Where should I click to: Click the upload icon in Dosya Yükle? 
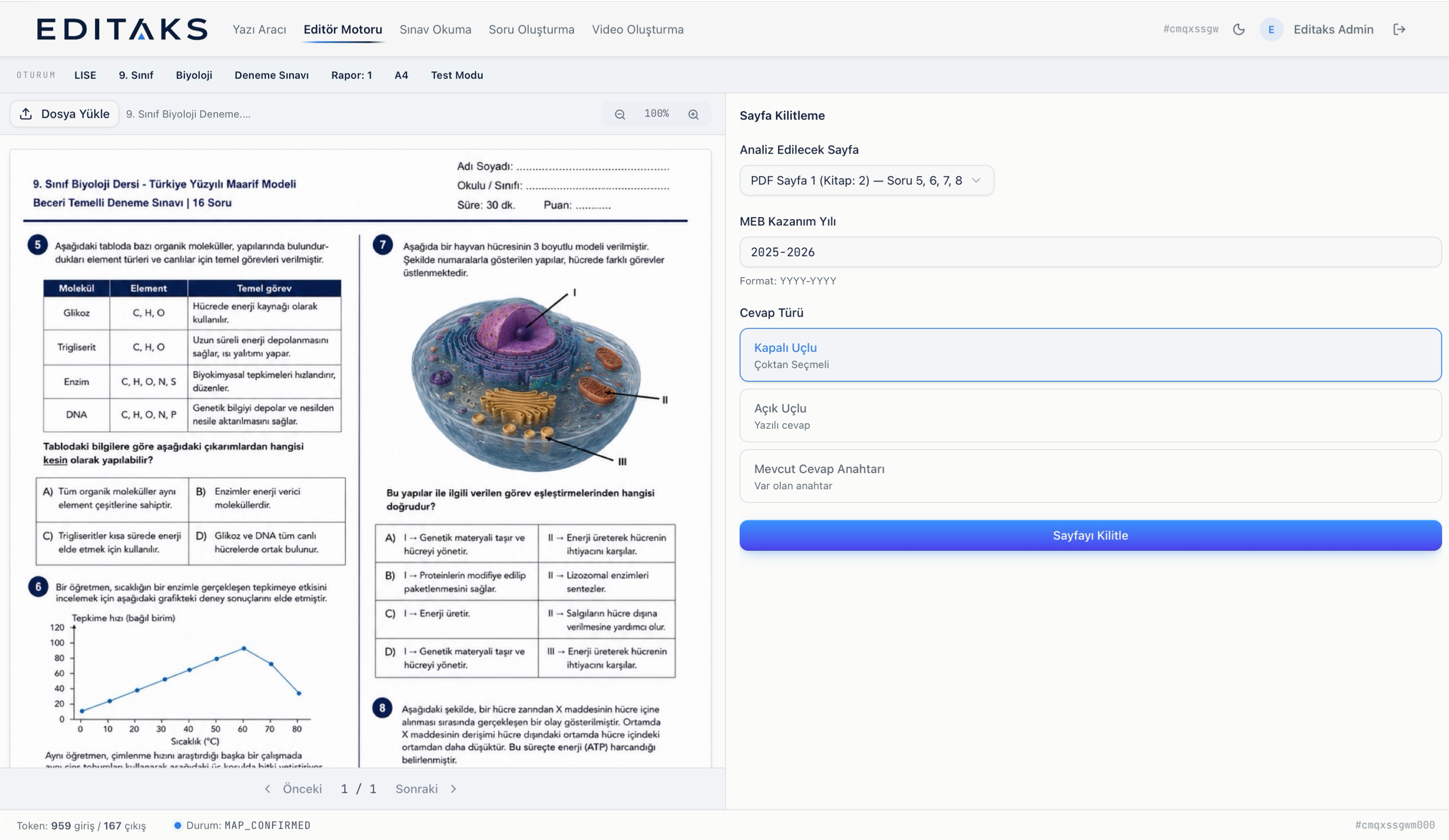(26, 114)
